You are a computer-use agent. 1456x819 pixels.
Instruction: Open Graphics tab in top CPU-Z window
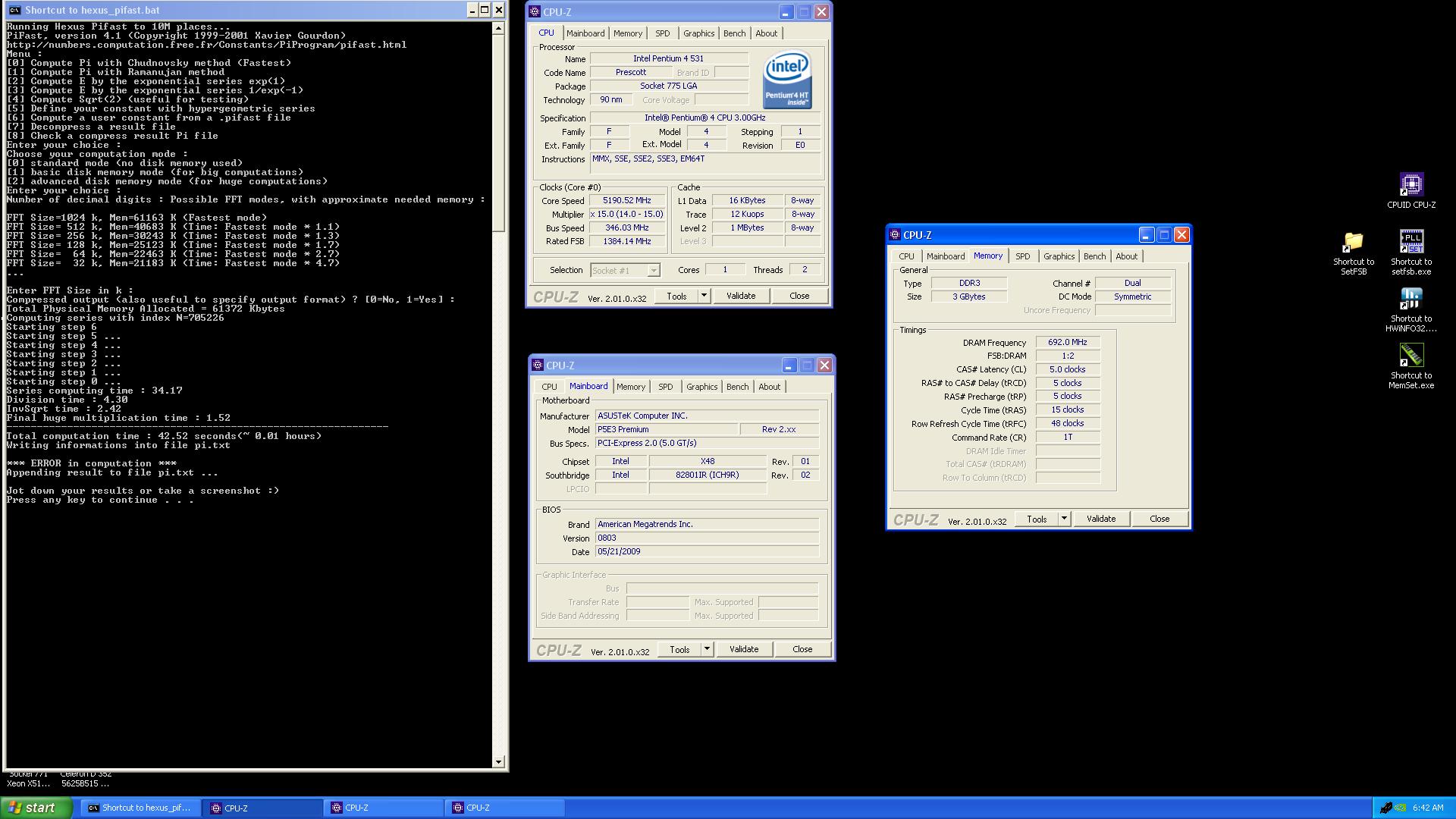pos(698,33)
